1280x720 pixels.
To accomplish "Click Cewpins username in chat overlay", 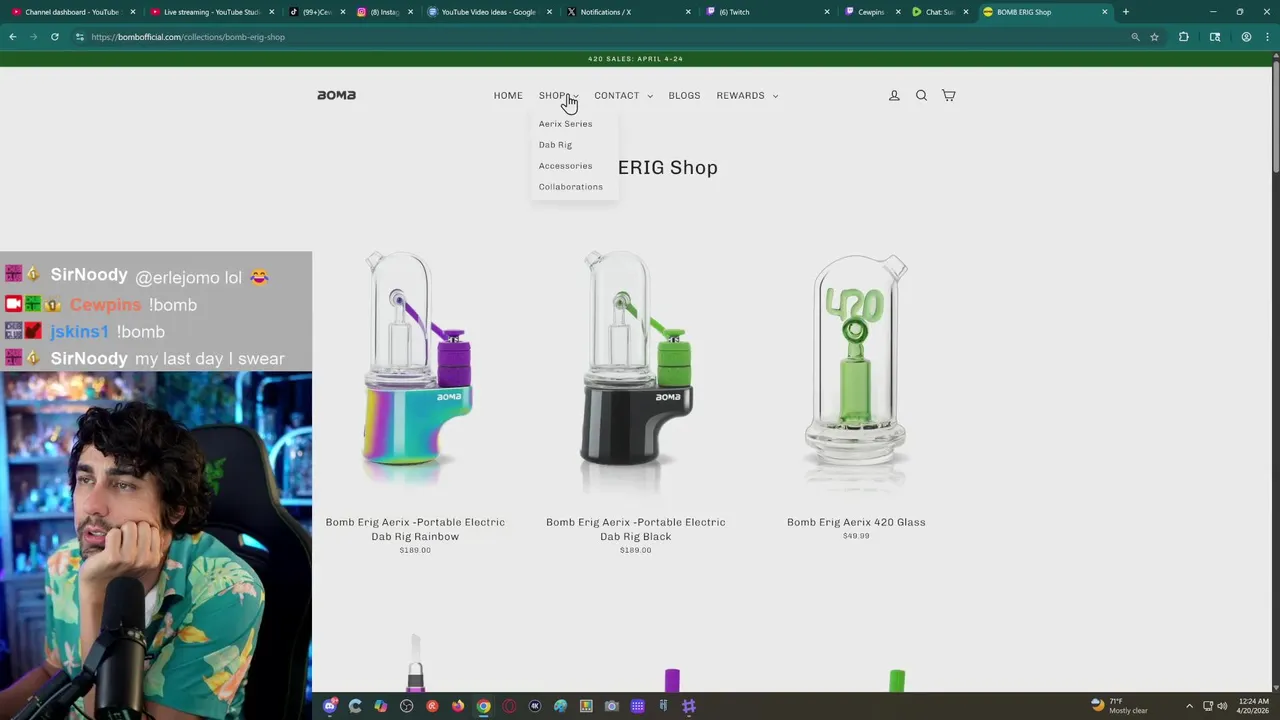I will [105, 305].
